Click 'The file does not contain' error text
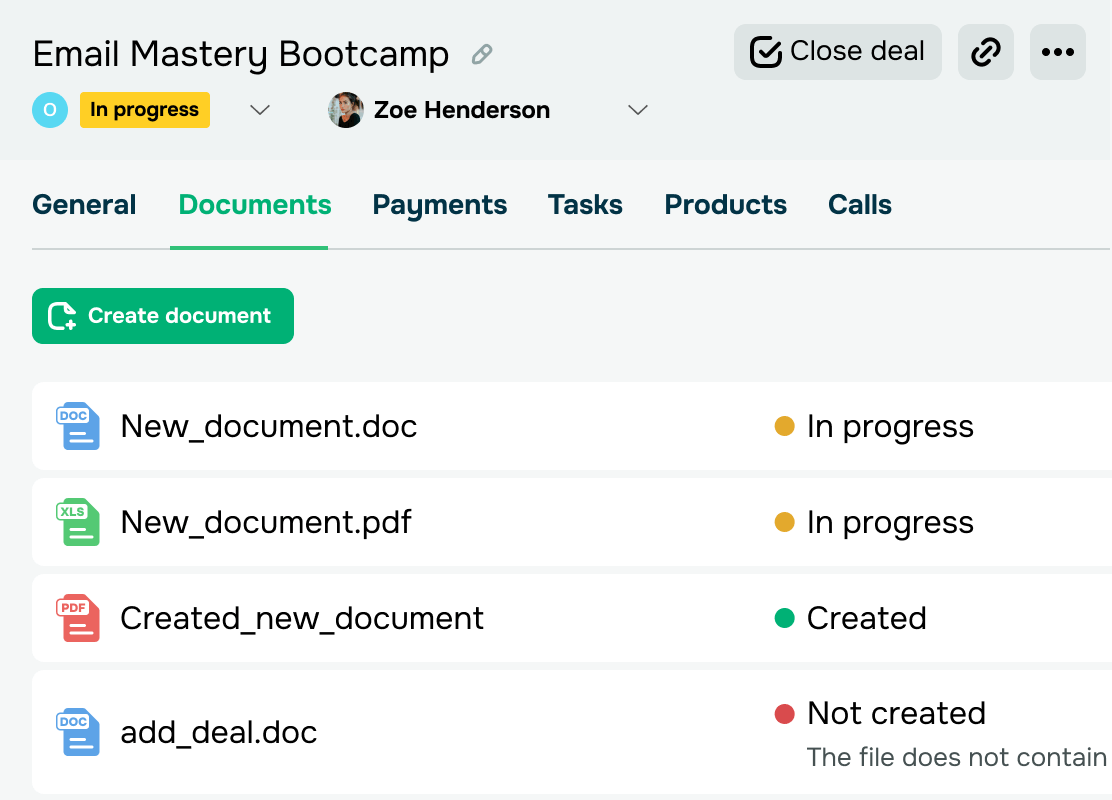Image resolution: width=1112 pixels, height=800 pixels. click(x=957, y=757)
